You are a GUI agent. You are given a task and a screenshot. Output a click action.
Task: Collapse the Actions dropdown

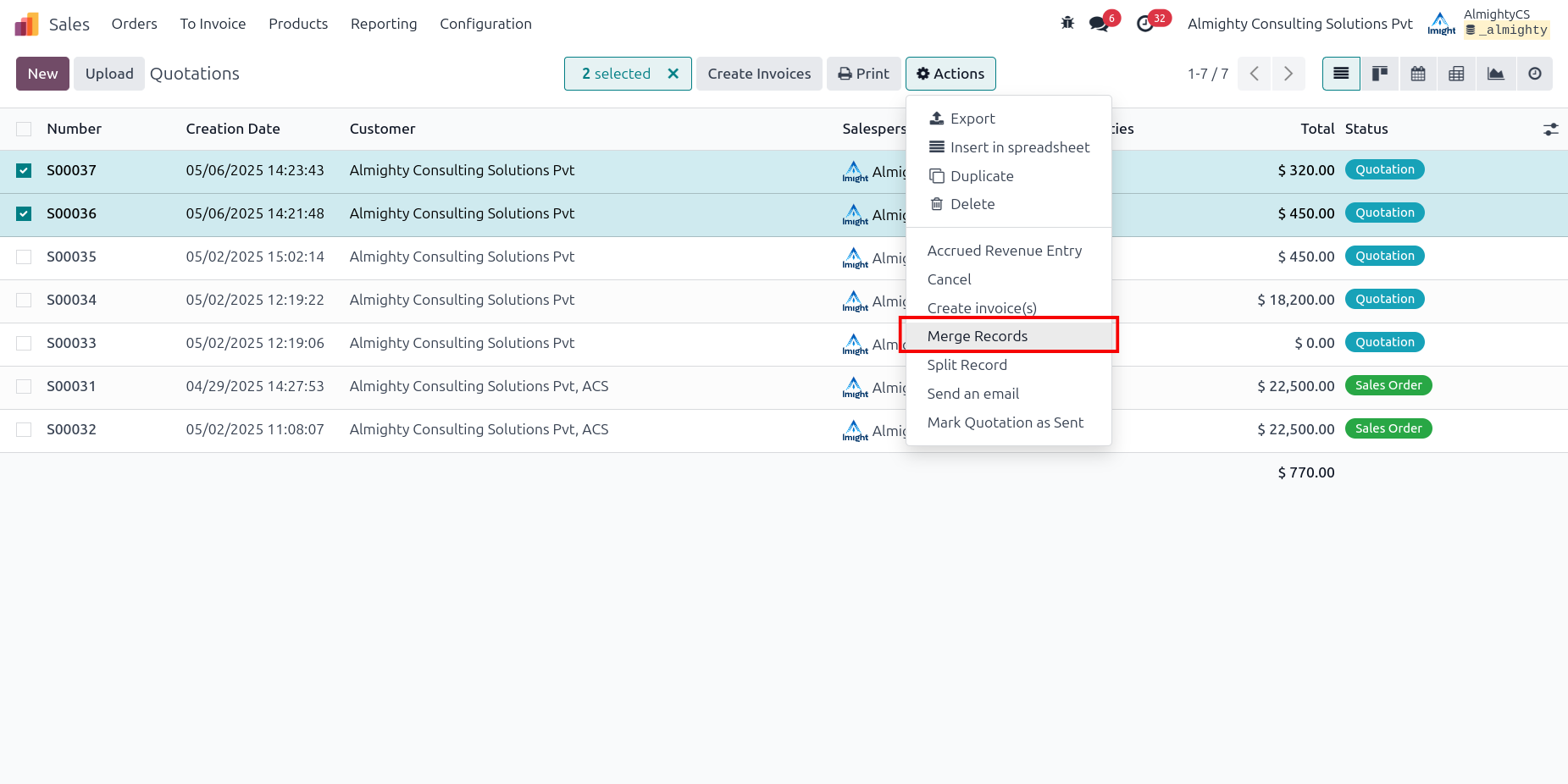click(x=950, y=74)
